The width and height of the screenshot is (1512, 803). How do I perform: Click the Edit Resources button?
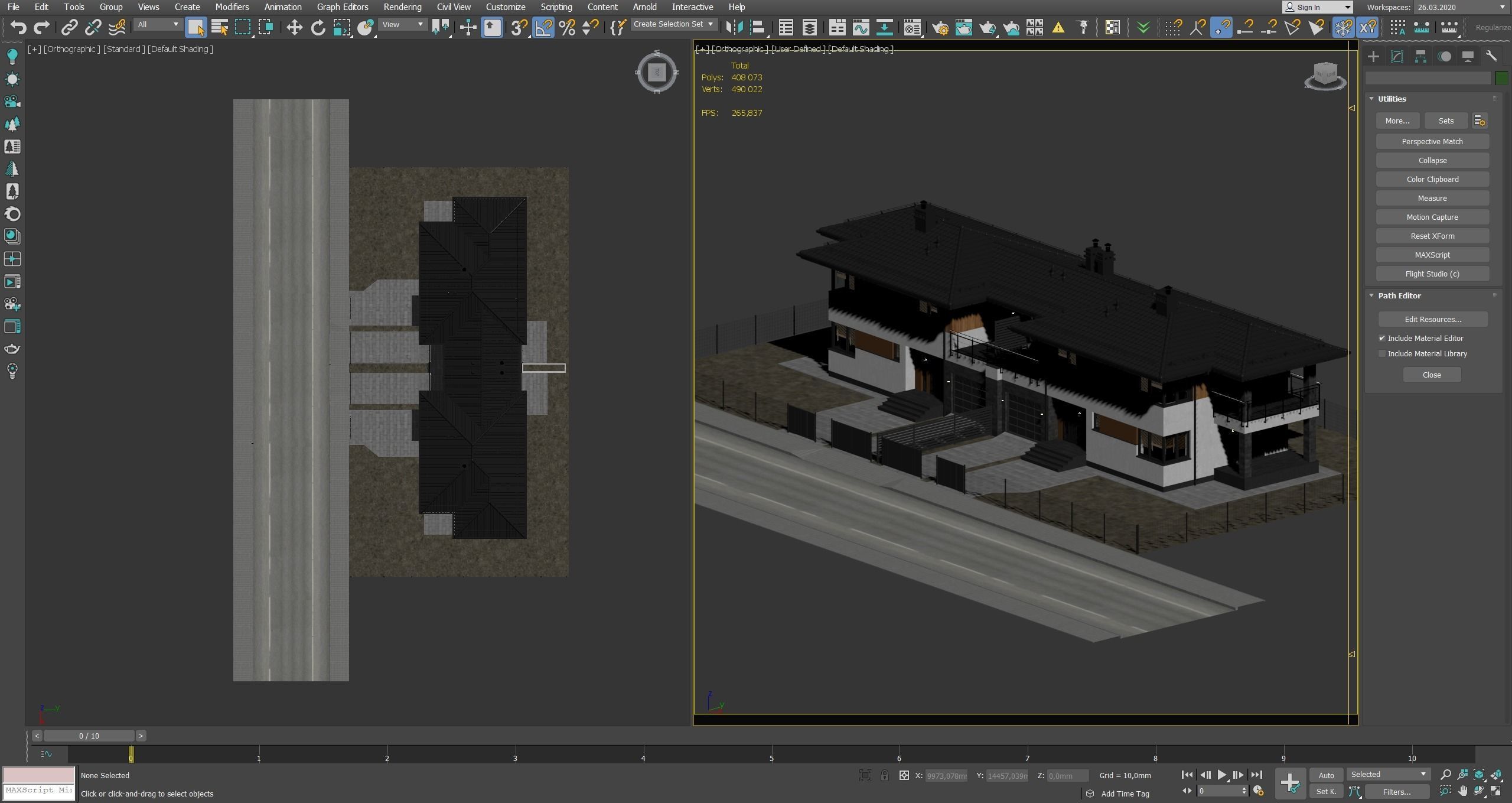pos(1432,319)
